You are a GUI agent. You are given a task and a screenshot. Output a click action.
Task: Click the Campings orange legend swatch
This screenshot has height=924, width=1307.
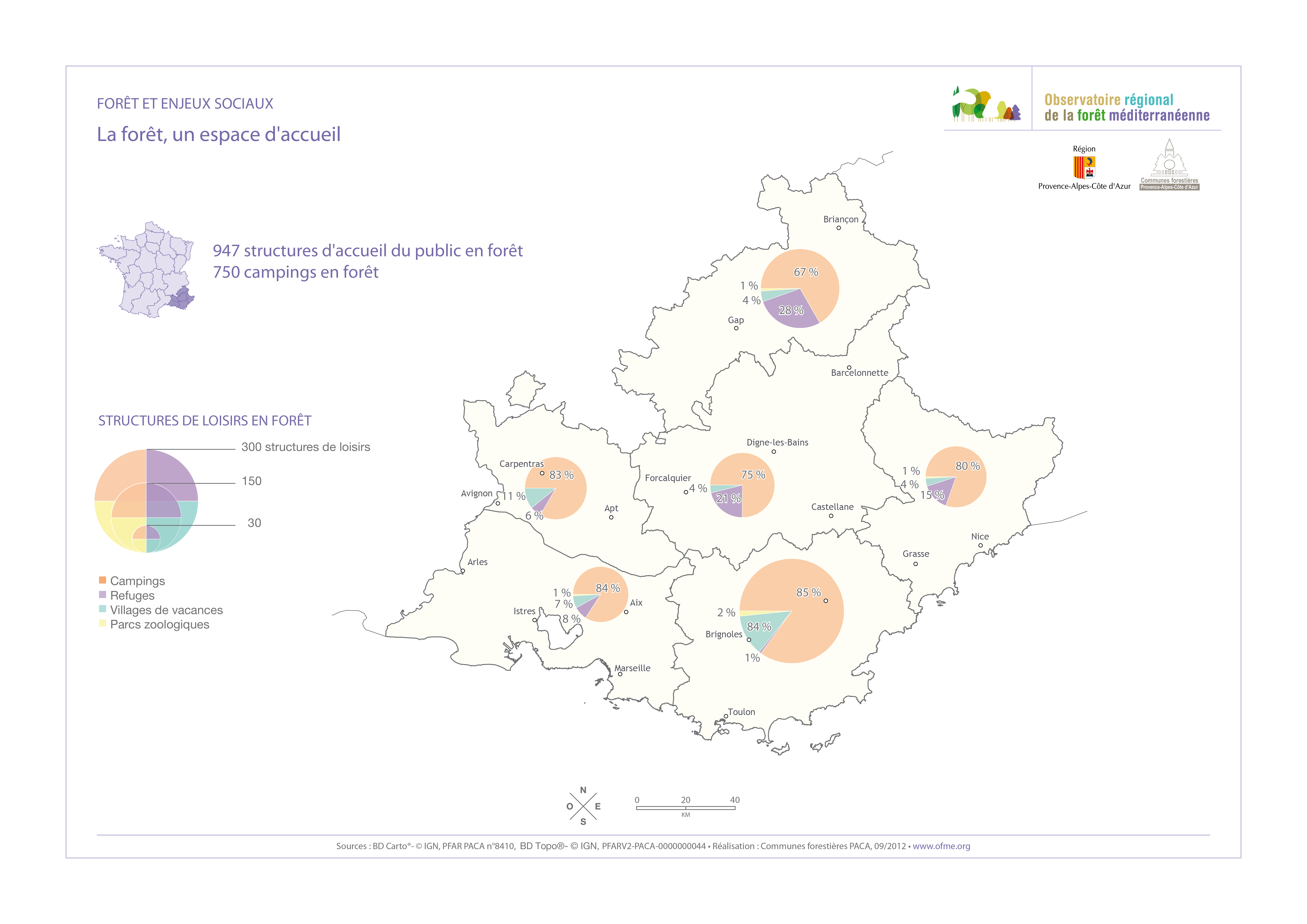(x=102, y=580)
